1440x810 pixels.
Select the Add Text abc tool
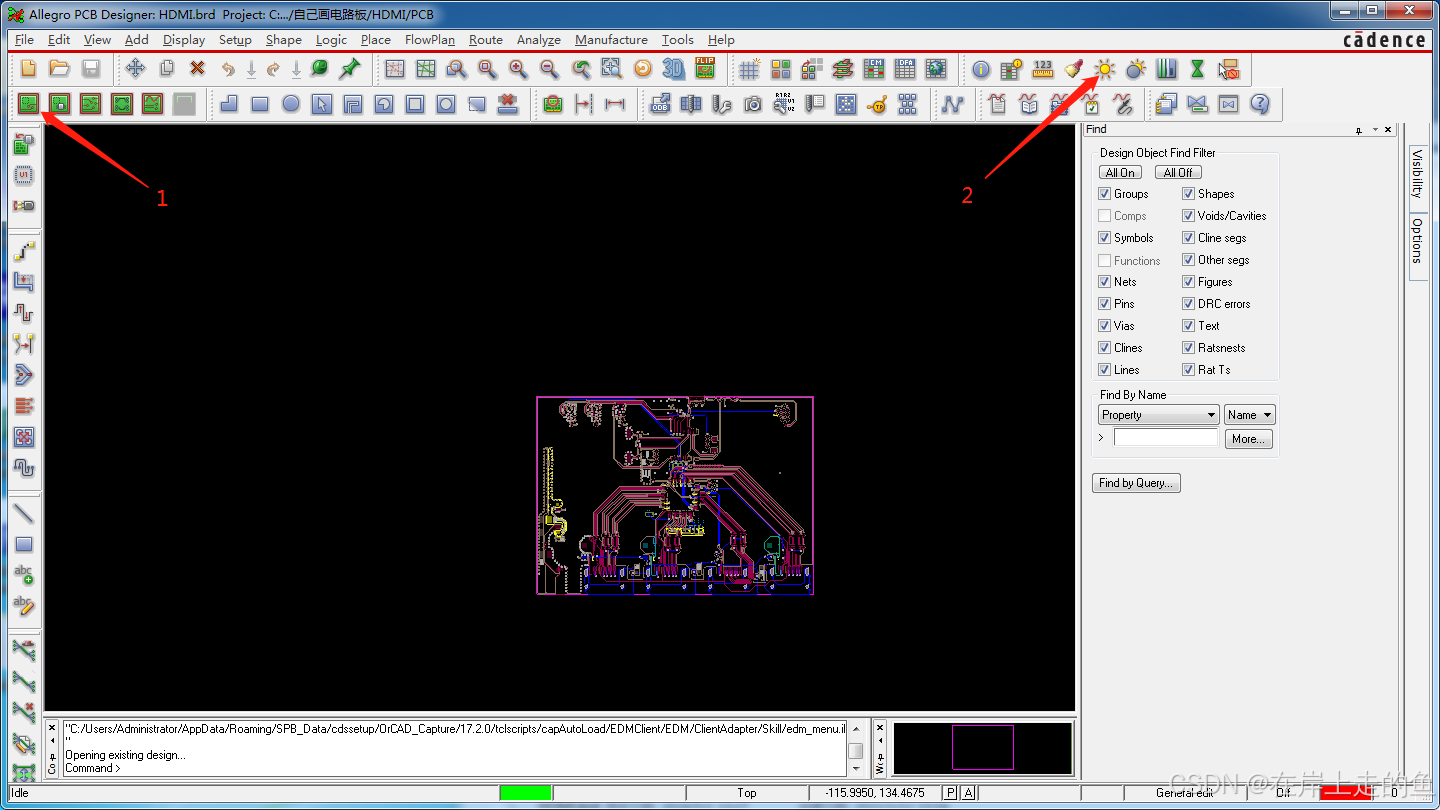24,575
